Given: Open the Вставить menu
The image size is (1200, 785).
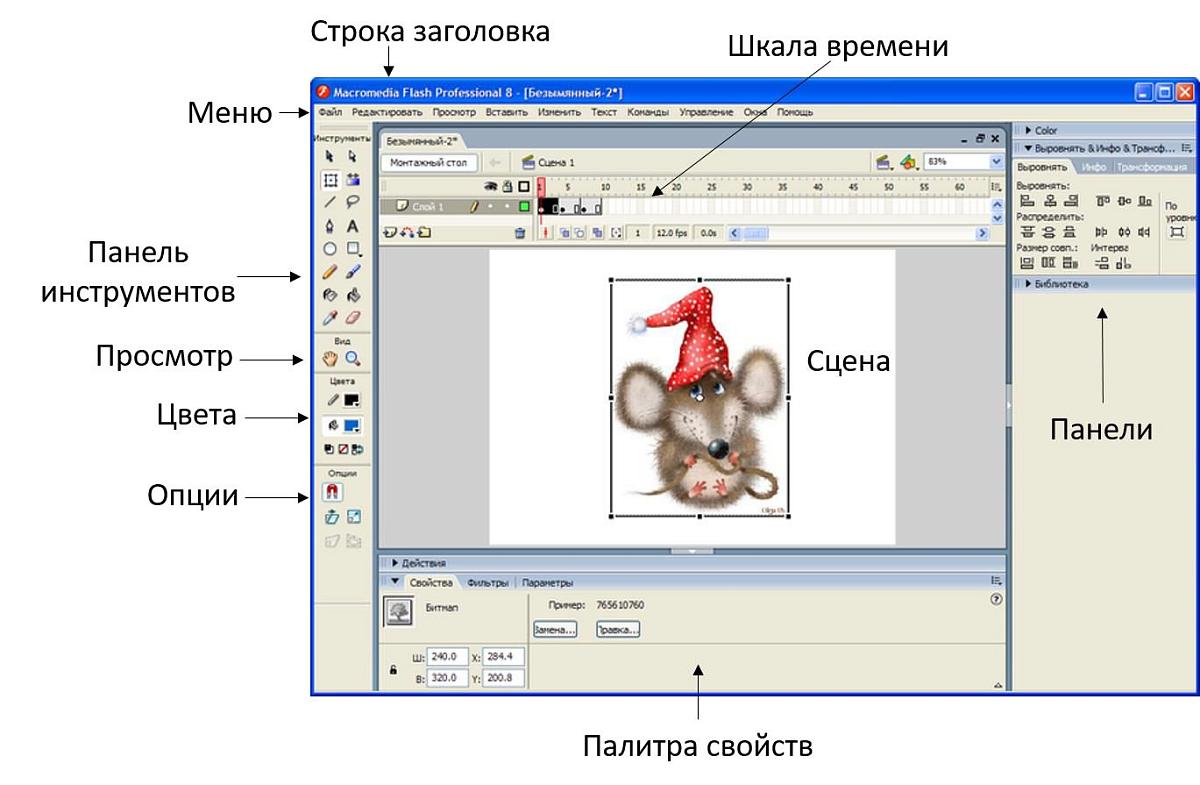Looking at the screenshot, I should coord(507,113).
